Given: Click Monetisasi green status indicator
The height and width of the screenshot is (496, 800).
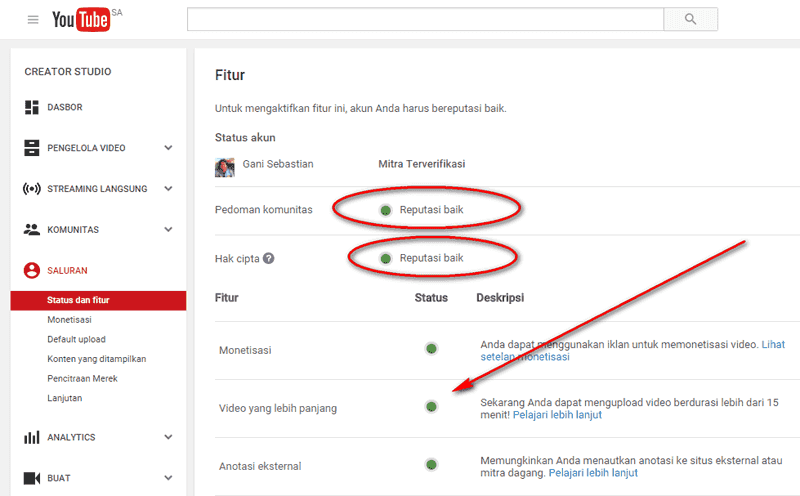Looking at the screenshot, I should point(431,349).
